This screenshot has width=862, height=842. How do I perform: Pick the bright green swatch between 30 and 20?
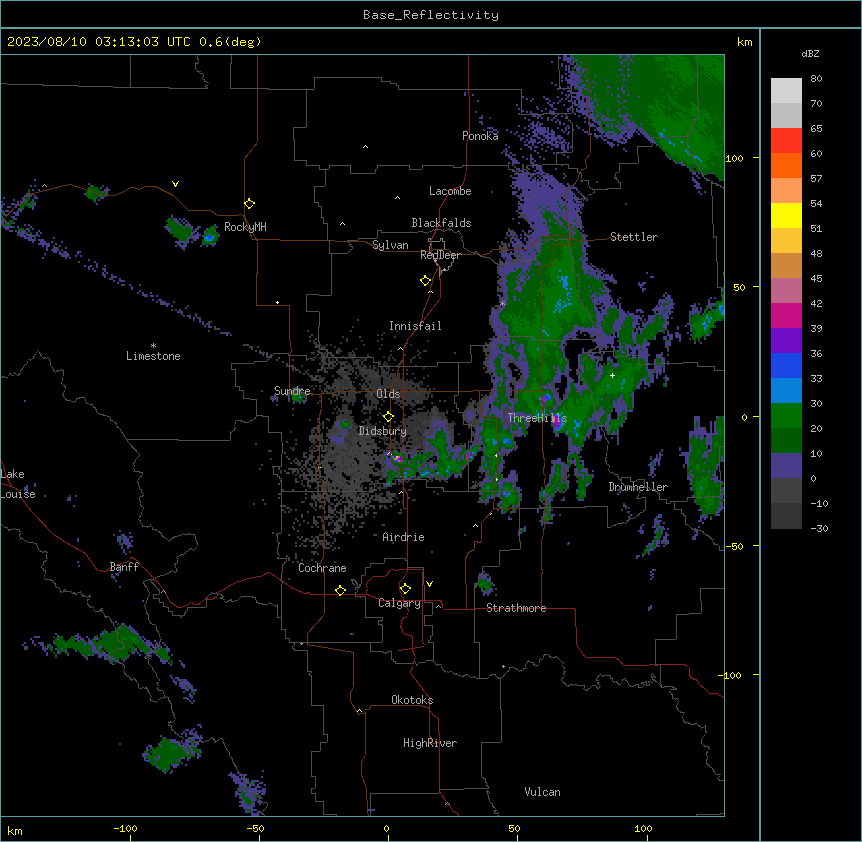pos(786,416)
